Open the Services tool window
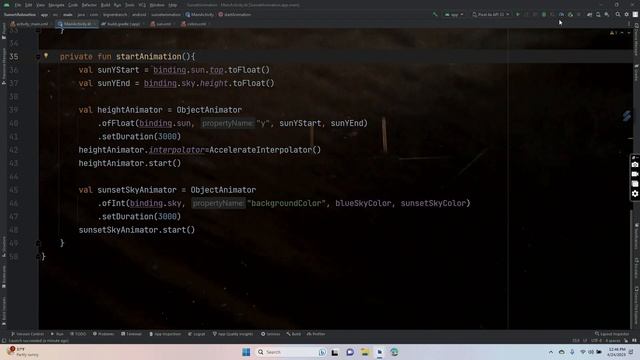640x360 pixels. pyautogui.click(x=271, y=334)
